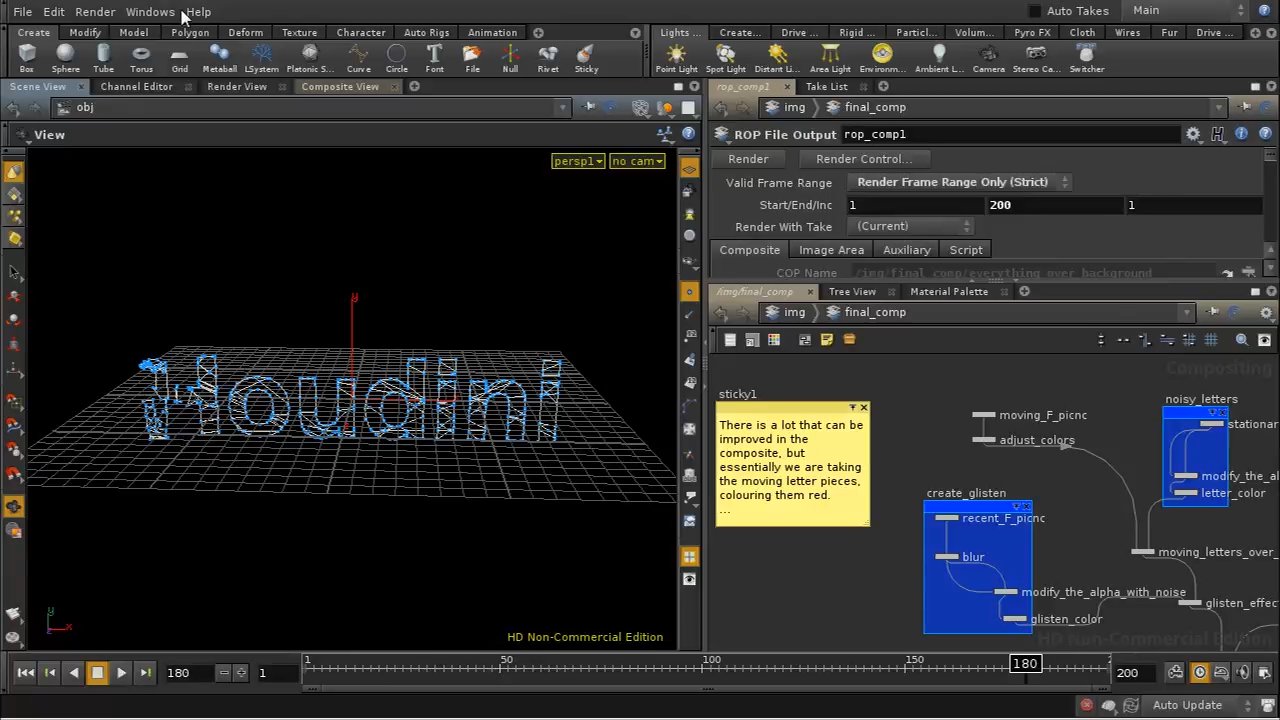Click the network search magnifier icon
This screenshot has width=1280, height=720.
pyautogui.click(x=1241, y=340)
